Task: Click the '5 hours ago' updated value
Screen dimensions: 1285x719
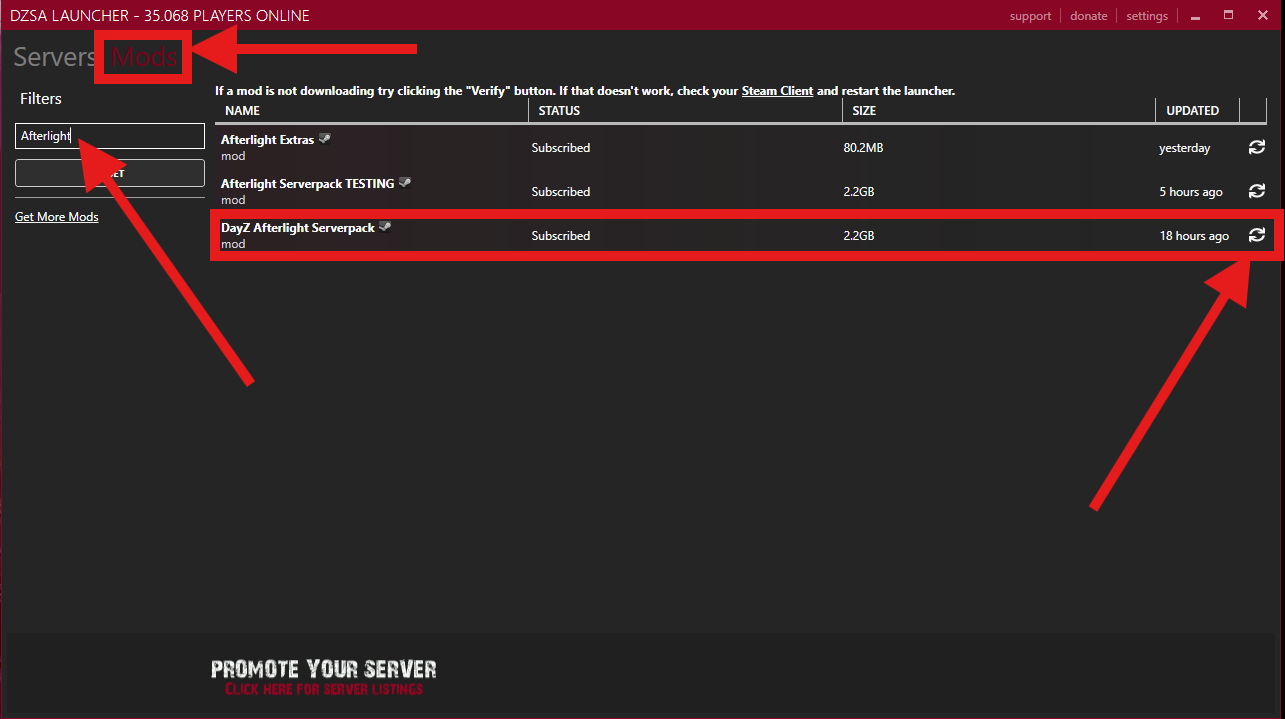Action: point(1191,192)
